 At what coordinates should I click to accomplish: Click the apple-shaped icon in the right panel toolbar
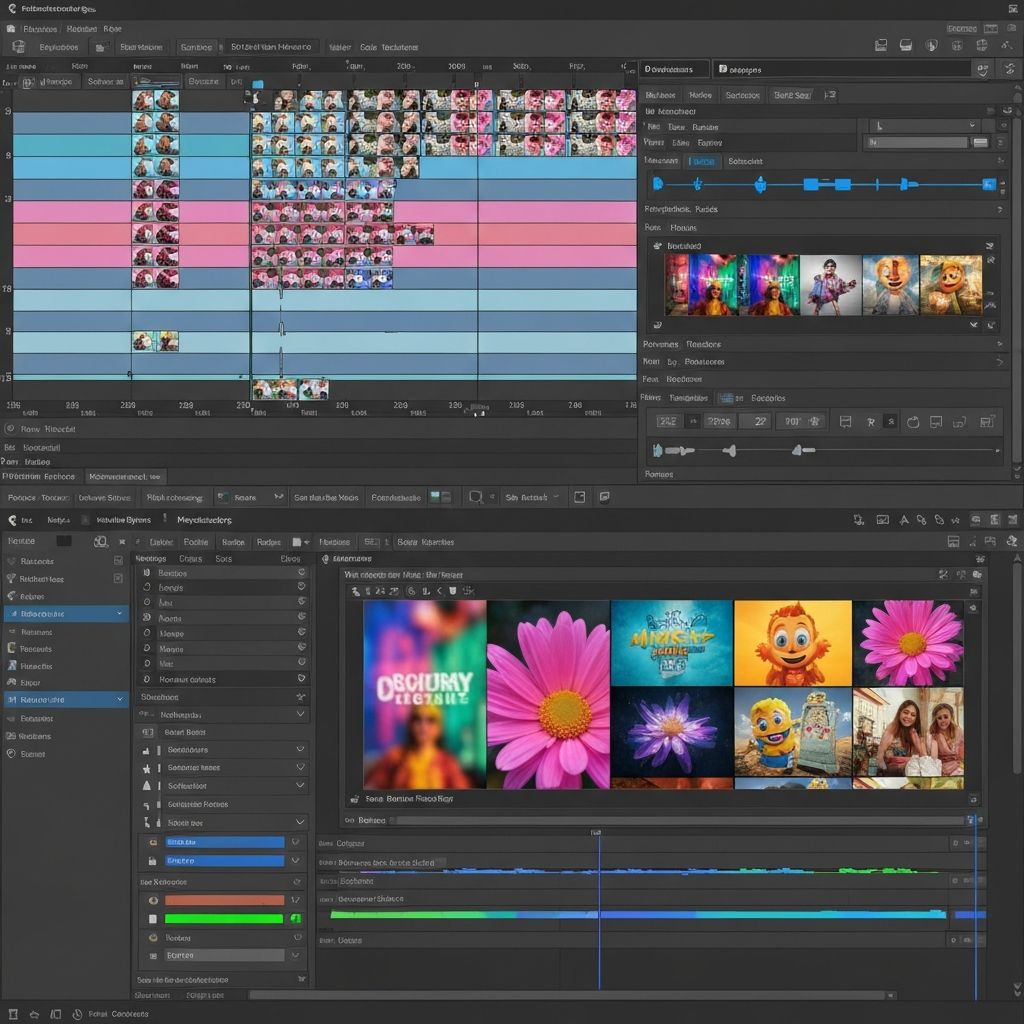pos(912,422)
